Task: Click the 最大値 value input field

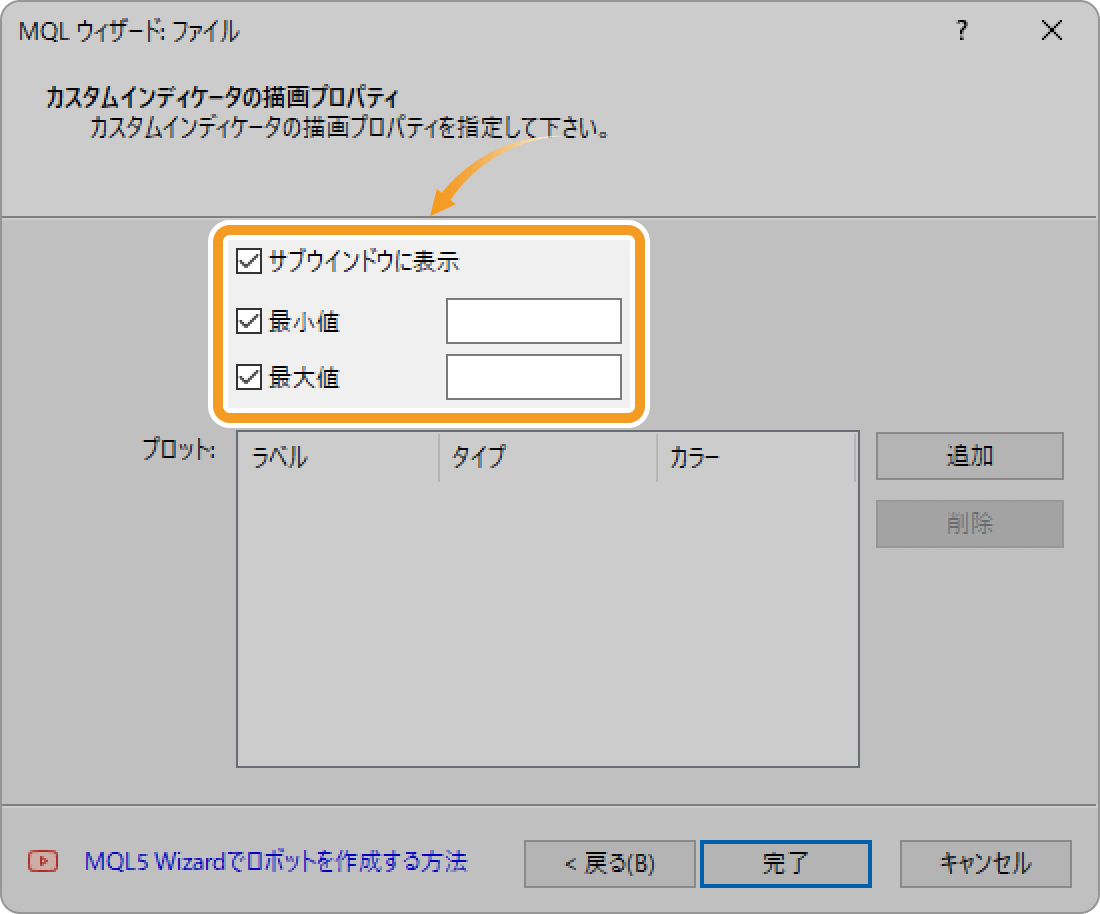Action: (534, 377)
